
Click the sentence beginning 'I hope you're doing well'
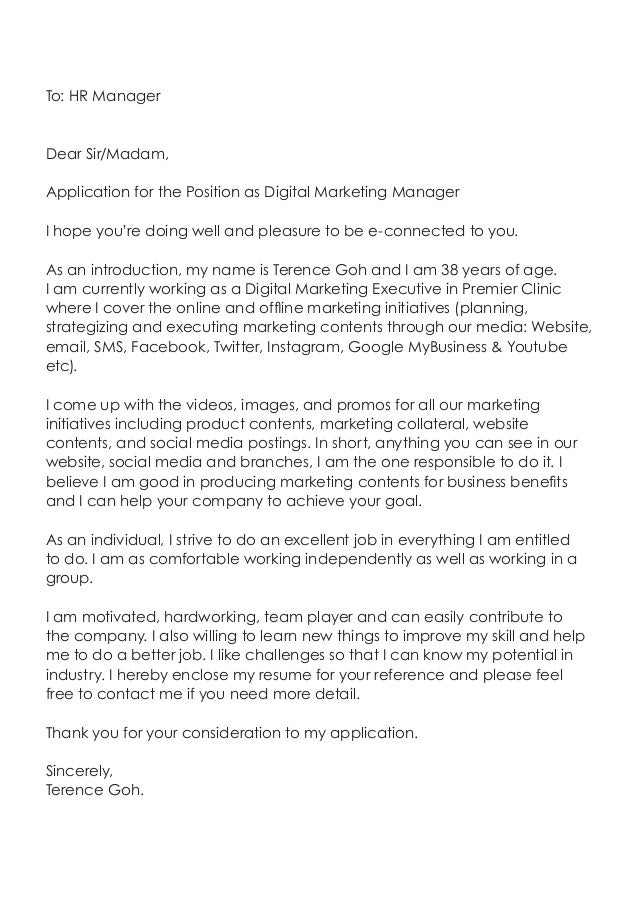click(x=282, y=231)
